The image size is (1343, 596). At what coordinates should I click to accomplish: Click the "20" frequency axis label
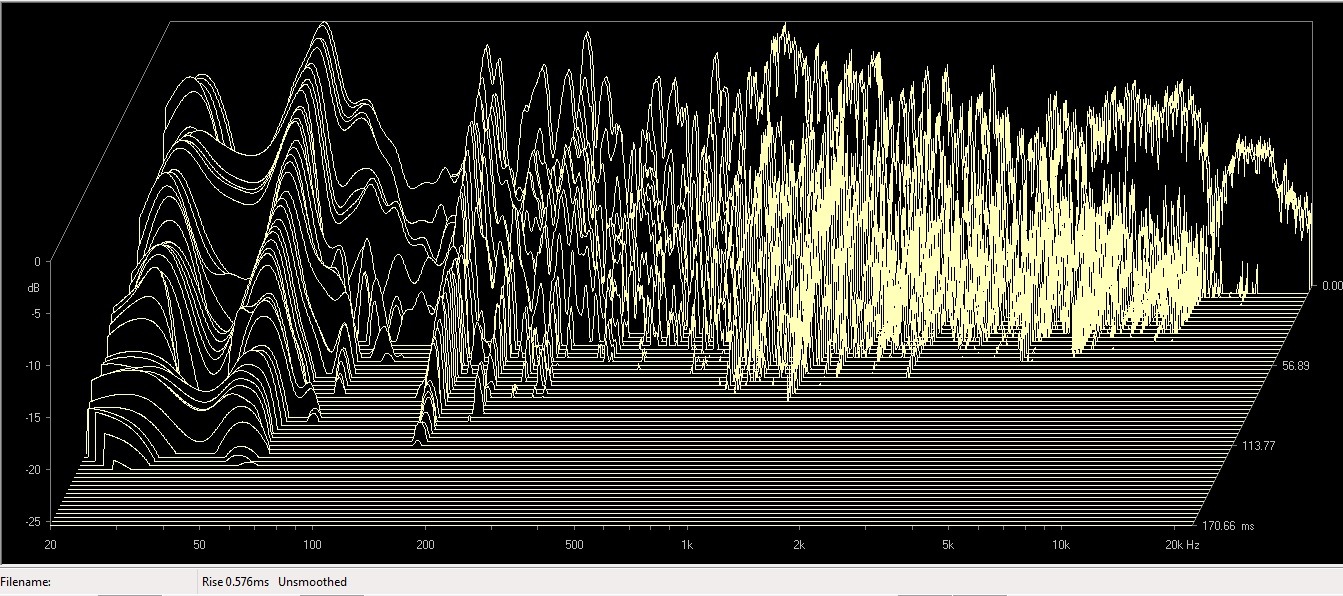pyautogui.click(x=50, y=545)
